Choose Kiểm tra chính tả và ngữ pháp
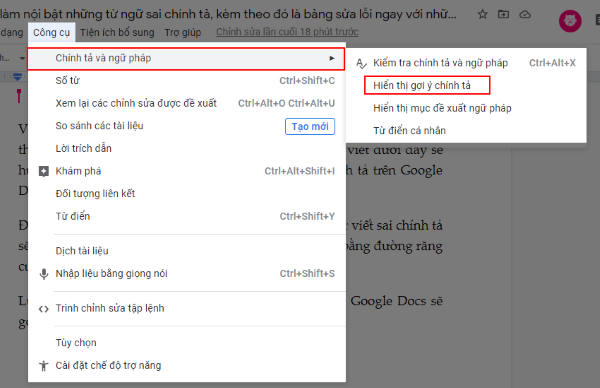This screenshot has height=388, width=600. tap(466, 63)
